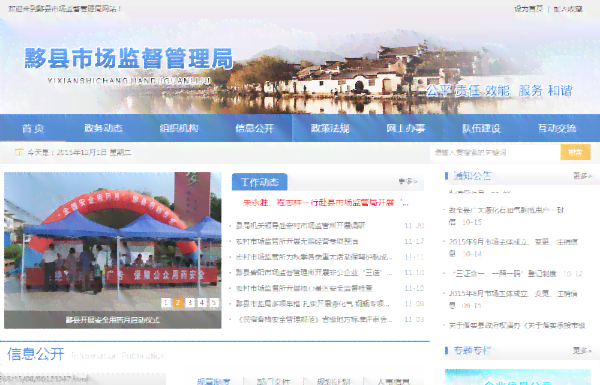This screenshot has width=600, height=385.
Task: Open the 政策法规 navigation item
Action: 330,128
